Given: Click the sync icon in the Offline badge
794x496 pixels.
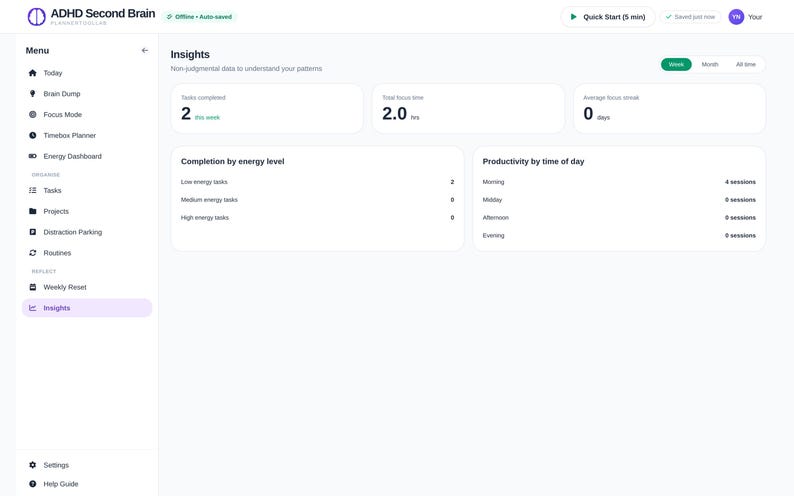Looking at the screenshot, I should point(169,17).
